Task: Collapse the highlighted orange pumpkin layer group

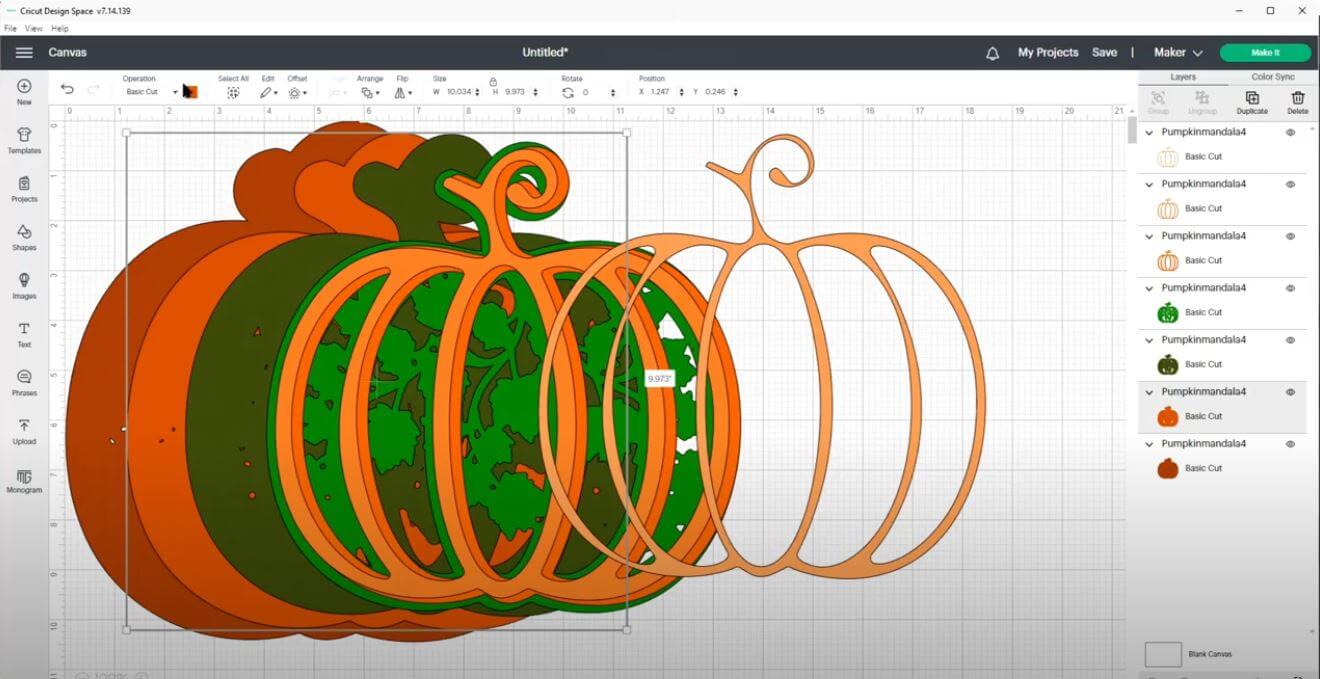Action: [1149, 392]
